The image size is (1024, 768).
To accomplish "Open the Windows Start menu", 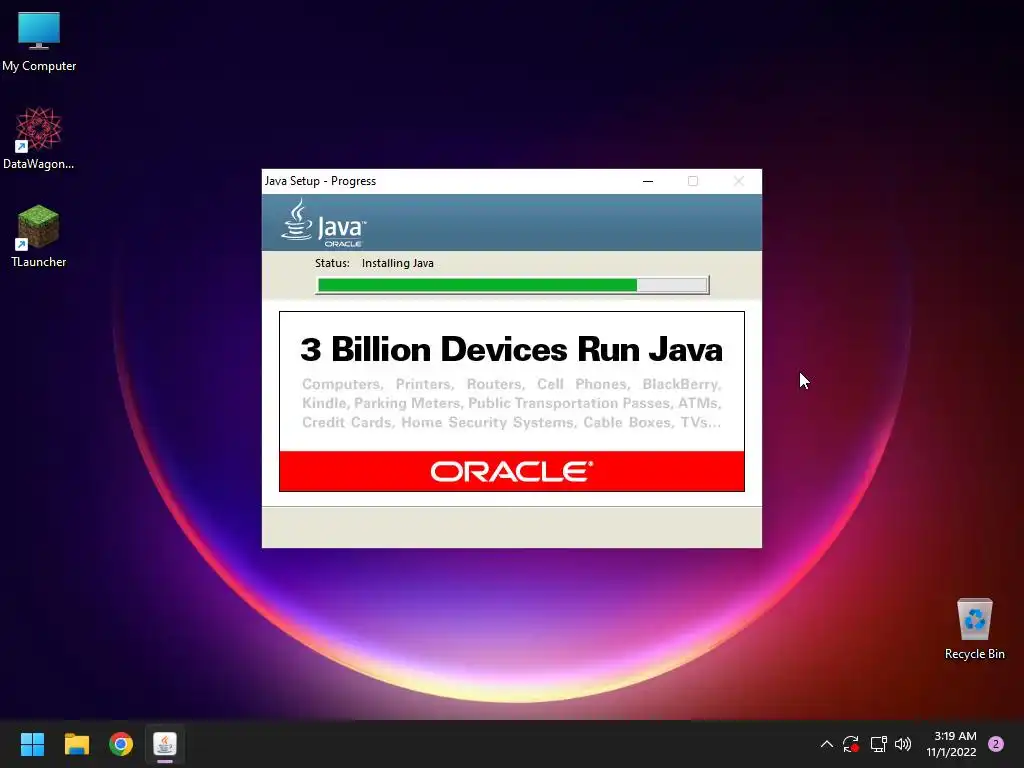I will click(32, 744).
